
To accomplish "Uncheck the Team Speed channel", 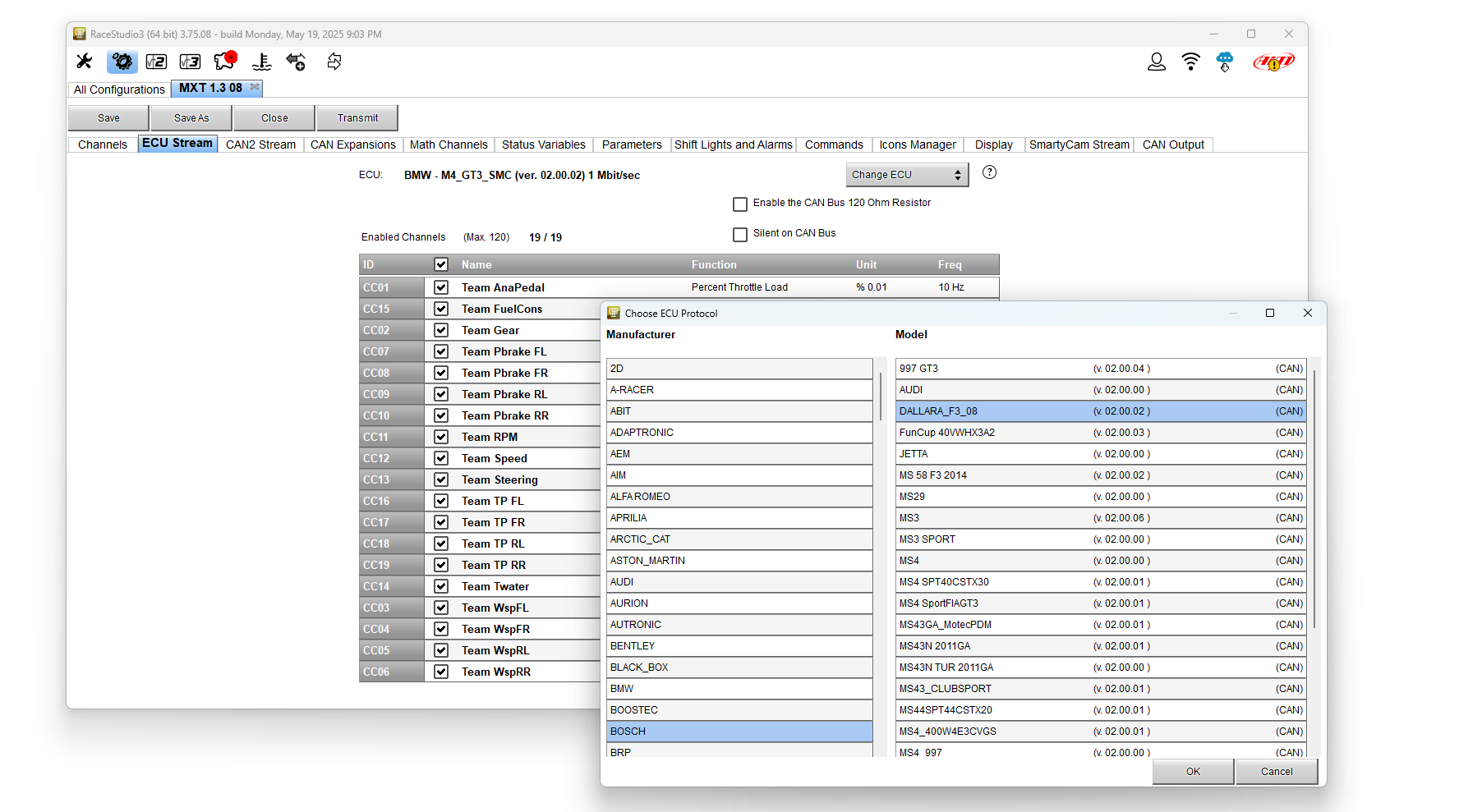I will pyautogui.click(x=441, y=458).
